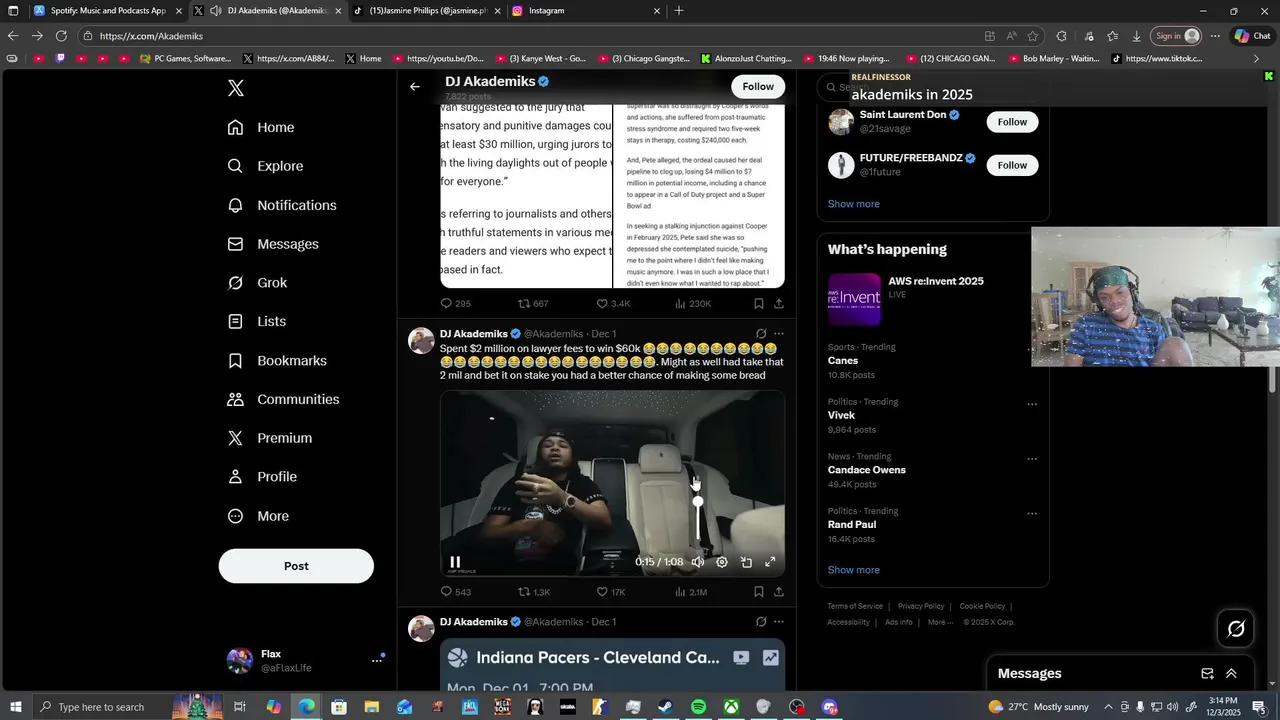Enter video fullscreen mode
The height and width of the screenshot is (720, 1280).
click(x=770, y=562)
